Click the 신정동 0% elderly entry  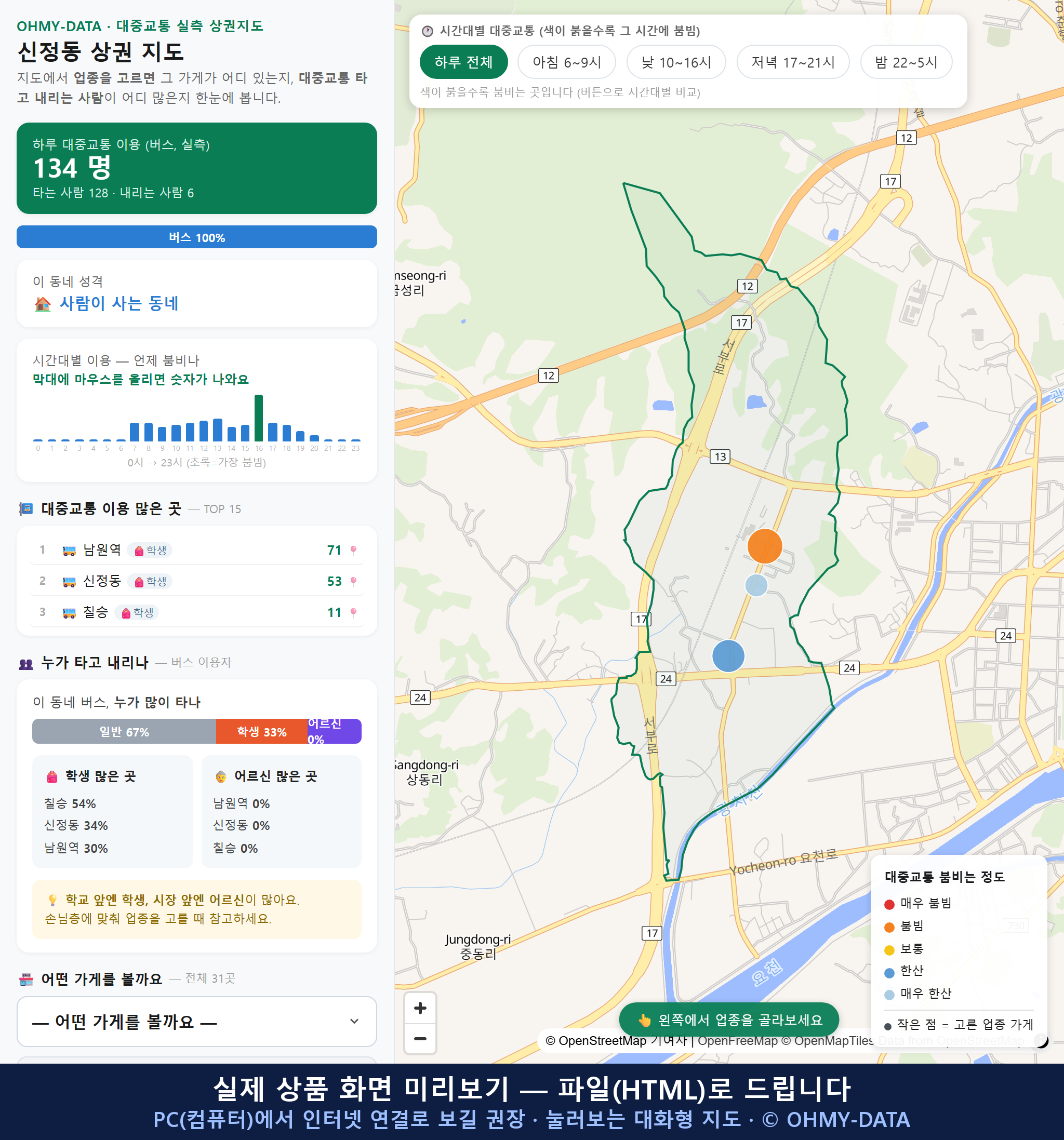242,825
